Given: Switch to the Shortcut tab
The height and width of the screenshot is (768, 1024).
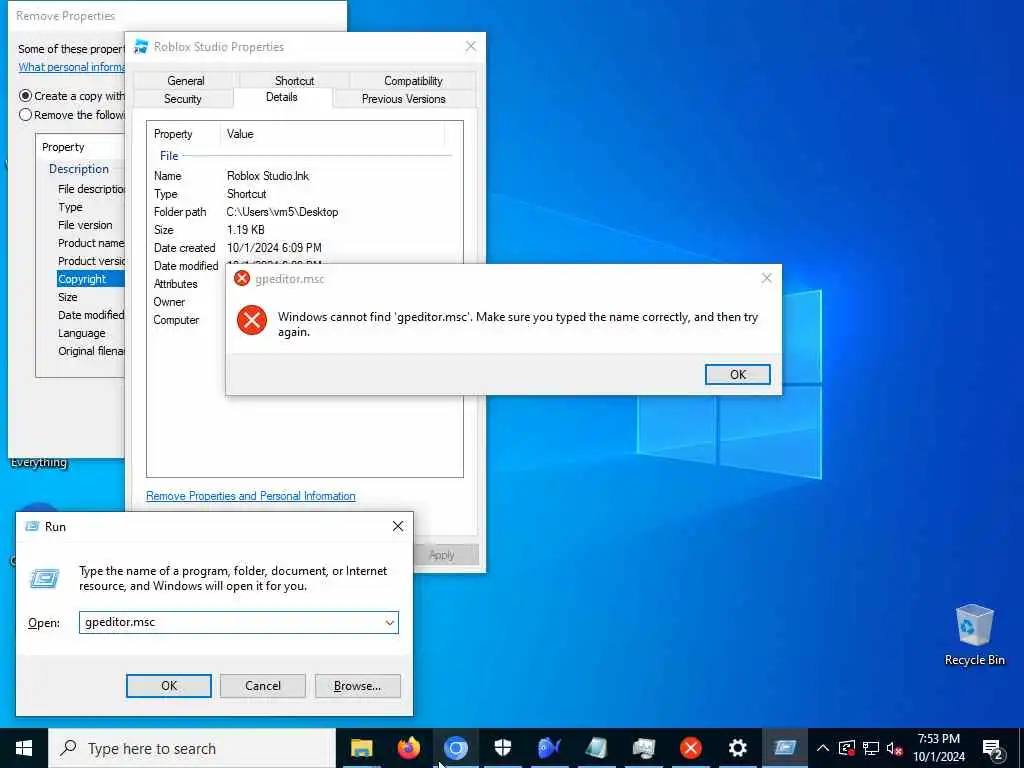Looking at the screenshot, I should (294, 81).
